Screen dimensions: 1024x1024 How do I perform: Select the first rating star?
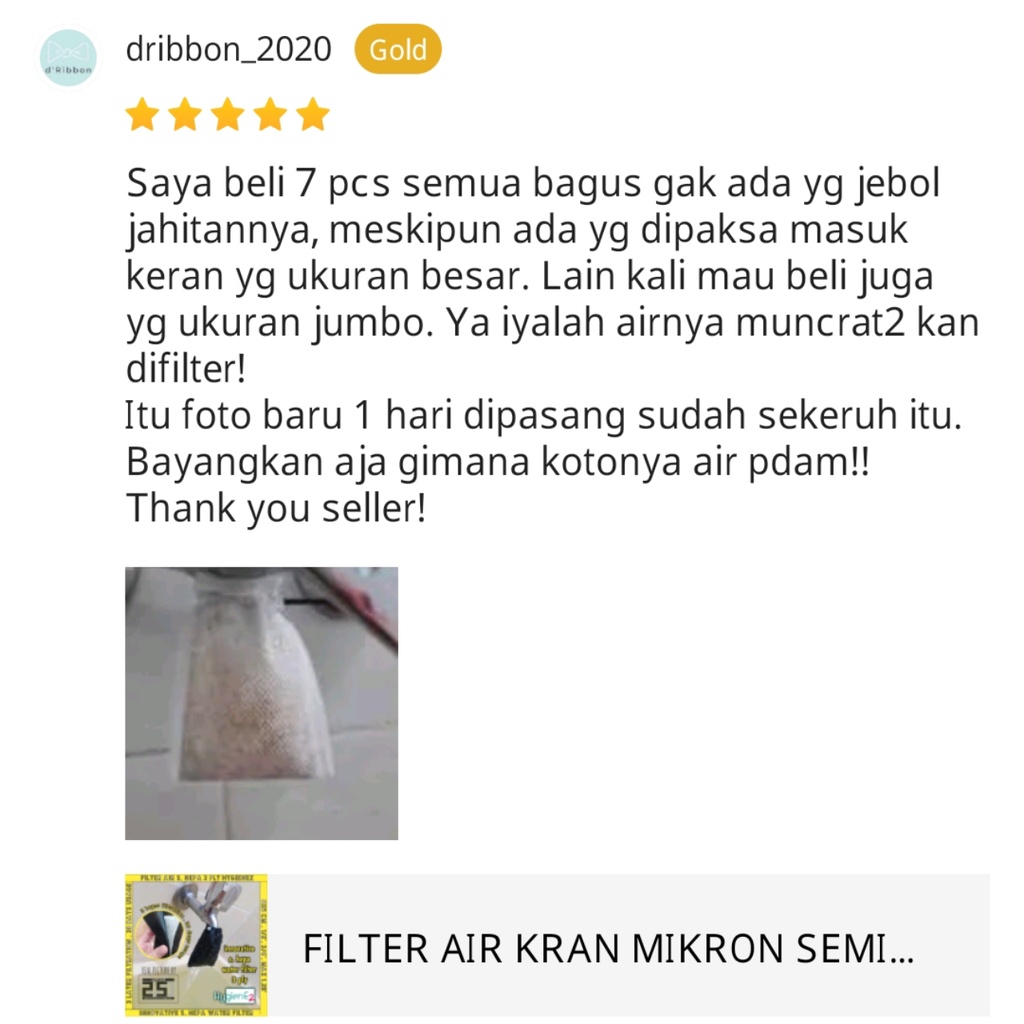[x=142, y=114]
